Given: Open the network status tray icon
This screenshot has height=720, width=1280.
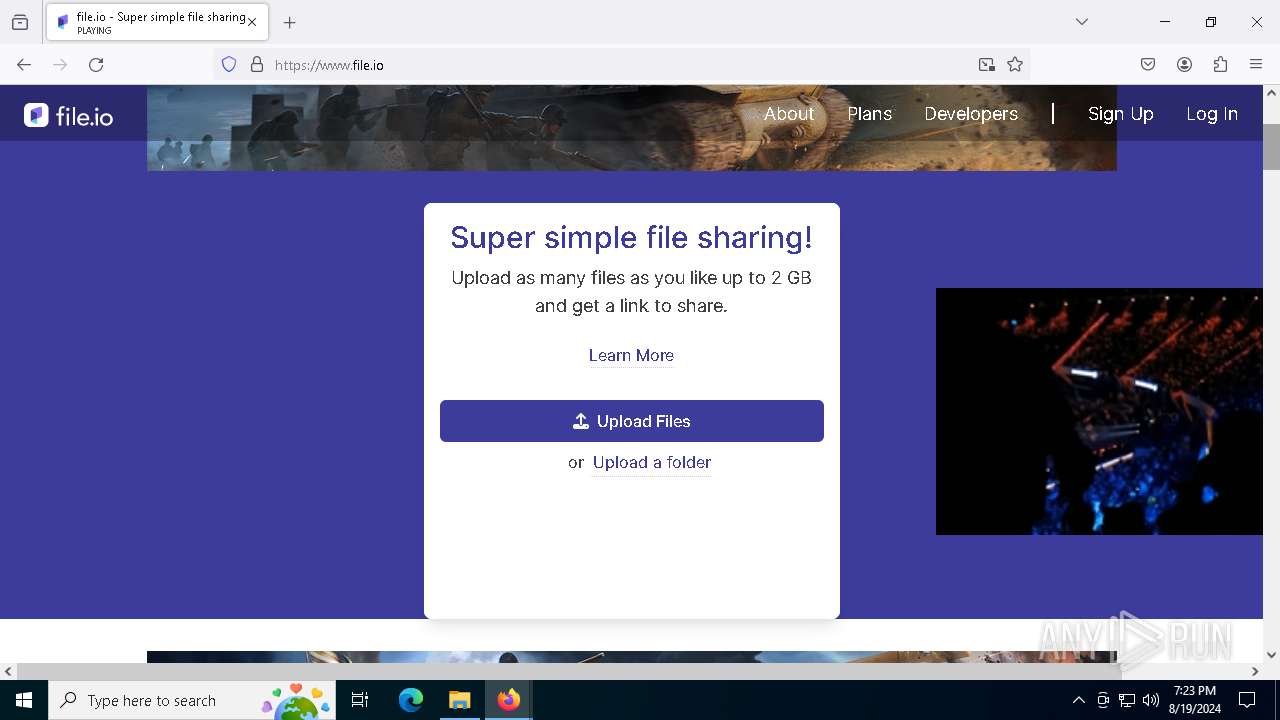Looking at the screenshot, I should [x=1127, y=700].
